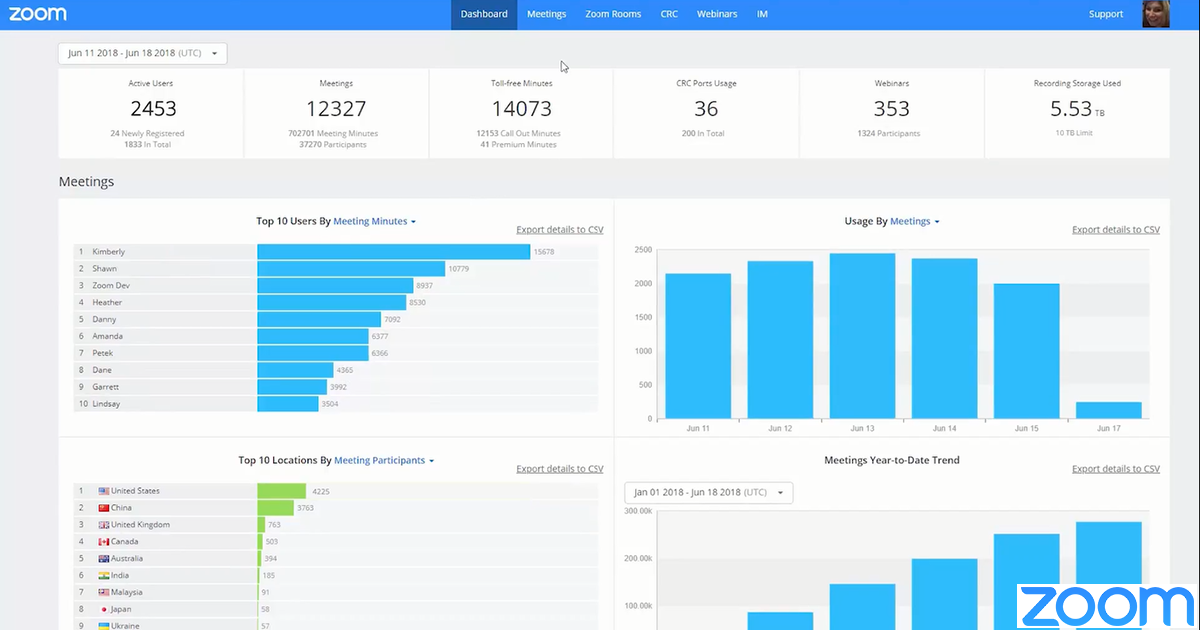The image size is (1200, 630).
Task: Click the United States flag icon
Action: click(x=103, y=491)
